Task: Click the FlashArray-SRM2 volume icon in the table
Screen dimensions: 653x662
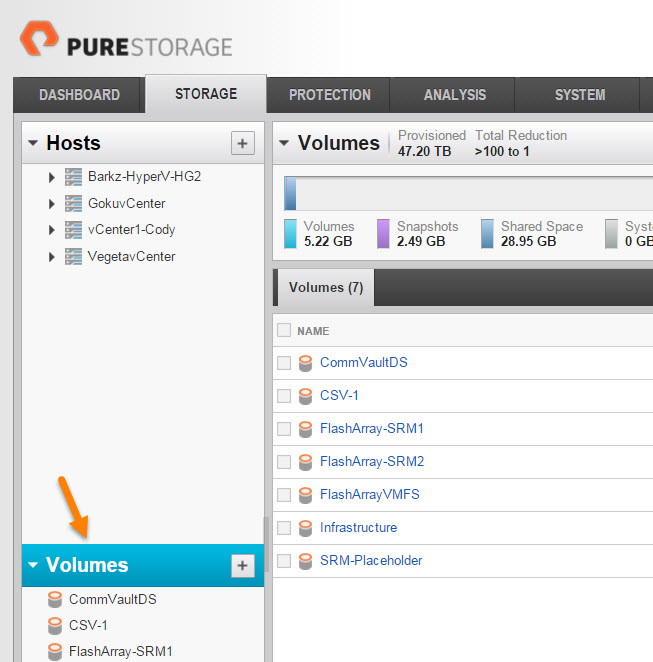Action: (306, 462)
